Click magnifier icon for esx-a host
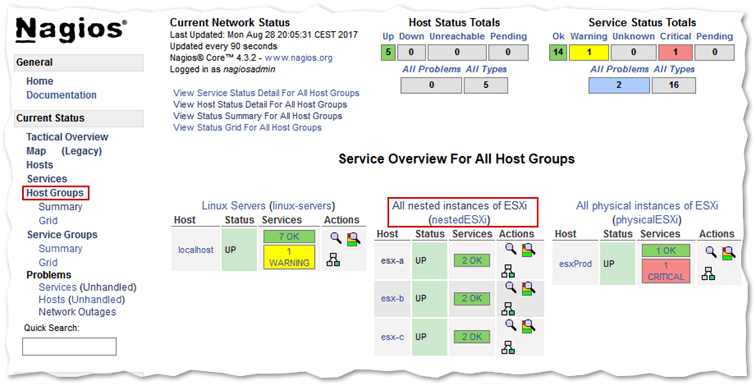The image size is (756, 386). 511,249
